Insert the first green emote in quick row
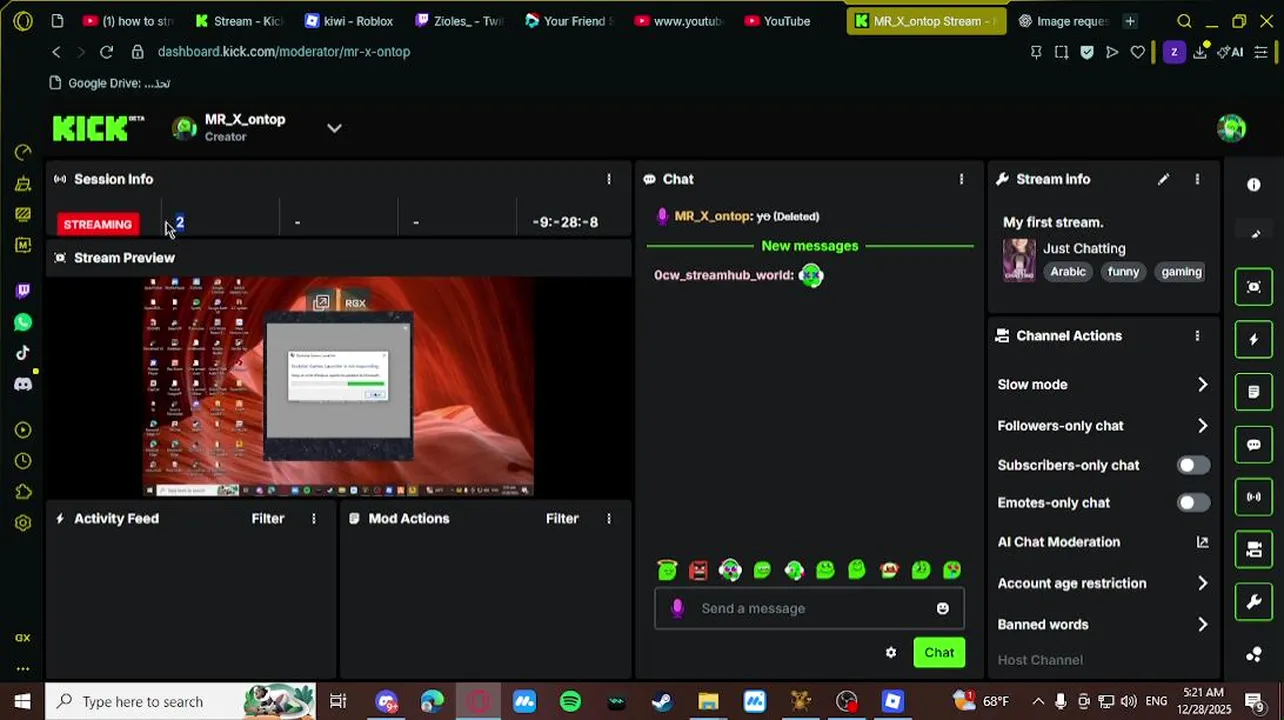1284x720 pixels. point(667,570)
